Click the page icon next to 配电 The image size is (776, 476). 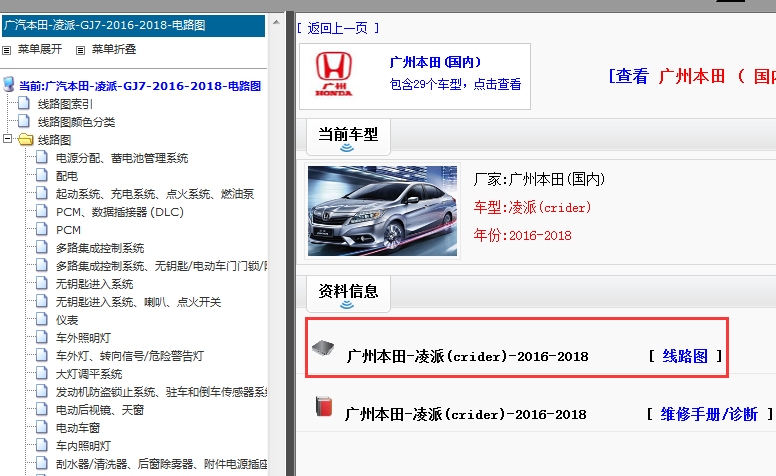pos(42,175)
